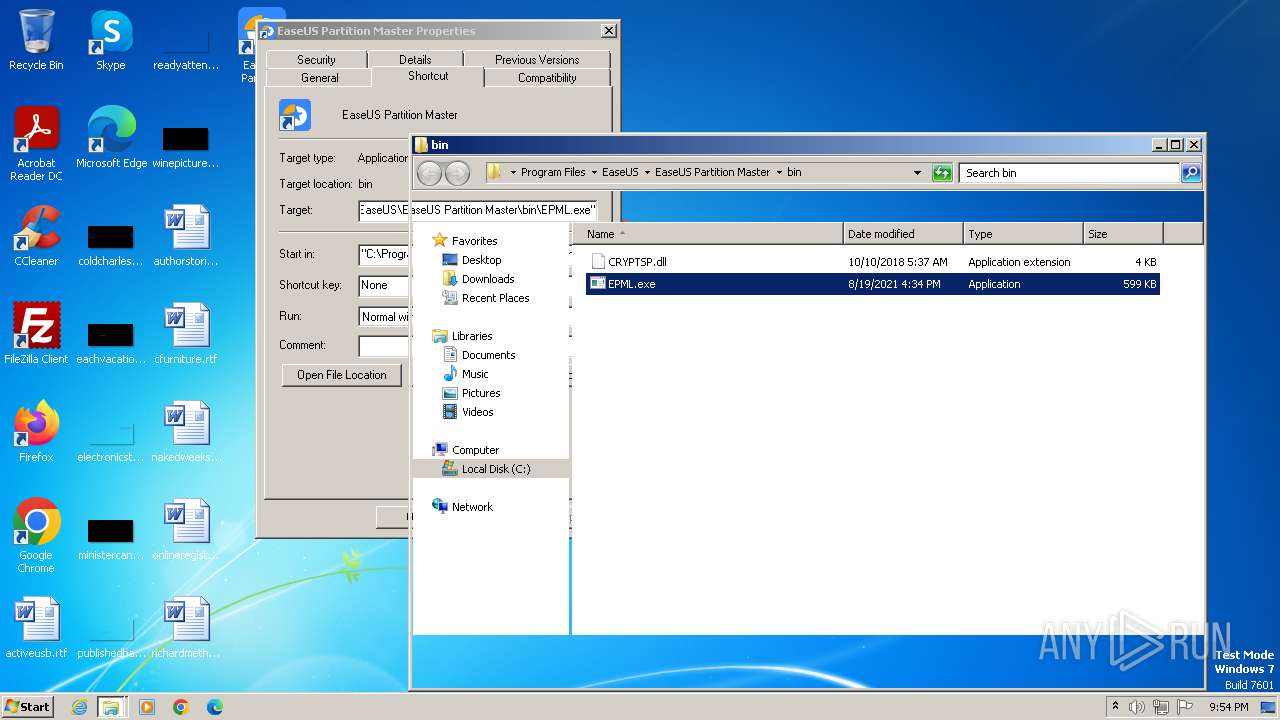The height and width of the screenshot is (720, 1280).
Task: Open Windows Media Player from the taskbar
Action: click(x=147, y=707)
